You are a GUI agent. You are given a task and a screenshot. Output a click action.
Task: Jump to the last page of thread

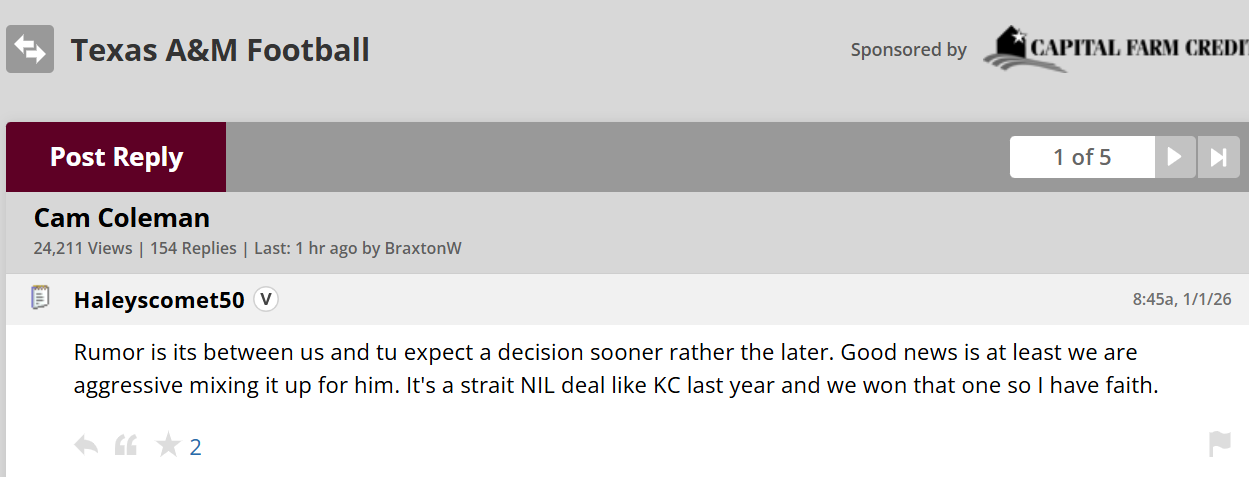point(1218,157)
